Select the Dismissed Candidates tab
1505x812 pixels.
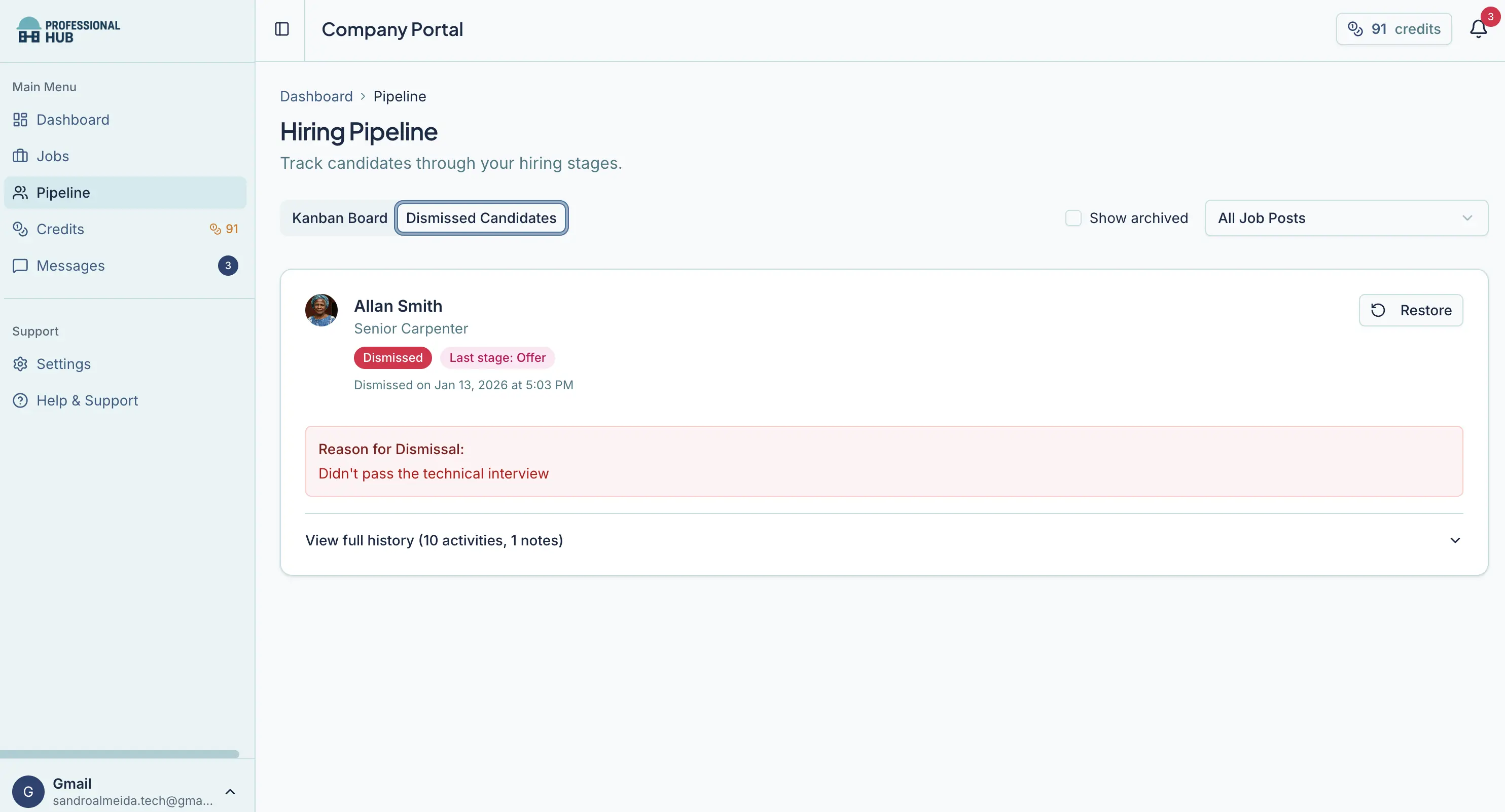(481, 218)
